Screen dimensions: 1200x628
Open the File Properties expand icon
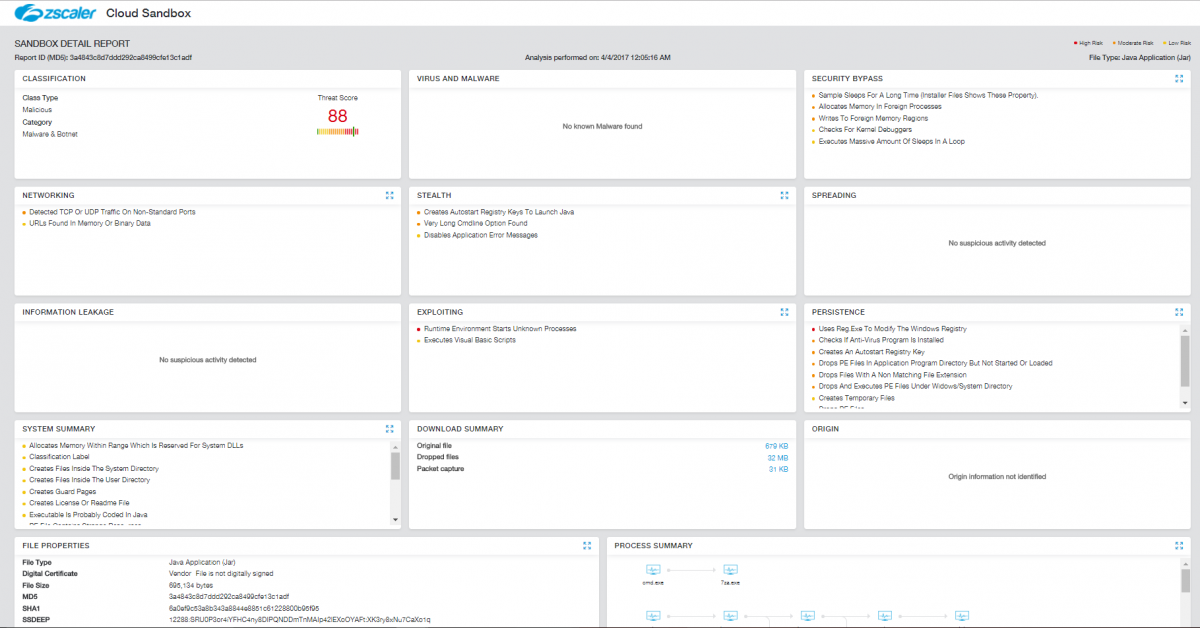(588, 545)
